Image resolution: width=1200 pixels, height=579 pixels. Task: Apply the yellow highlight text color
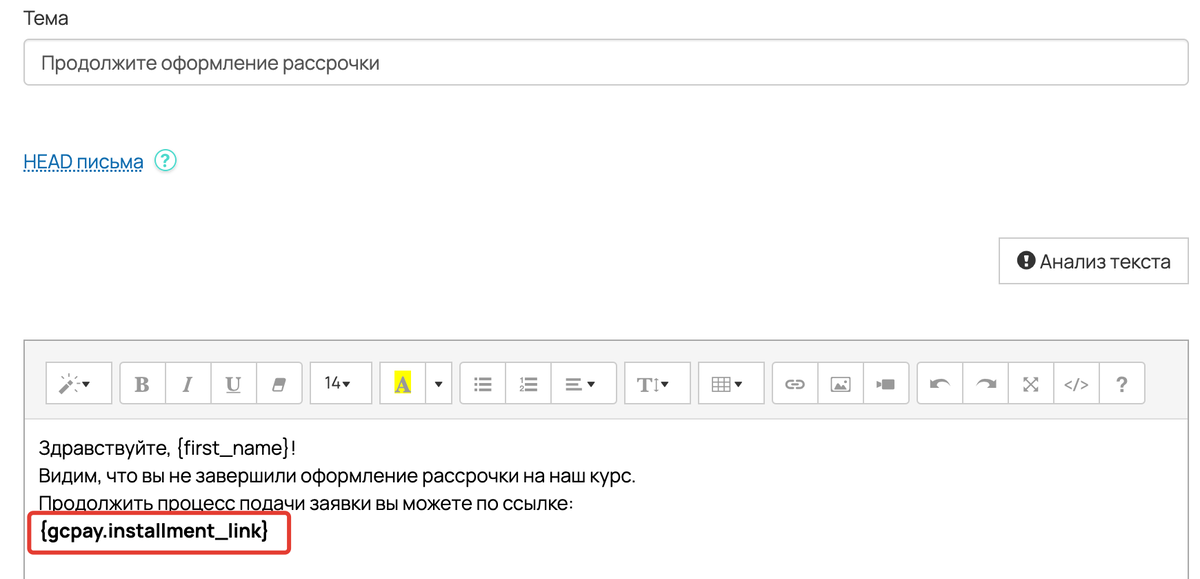pyautogui.click(x=403, y=383)
